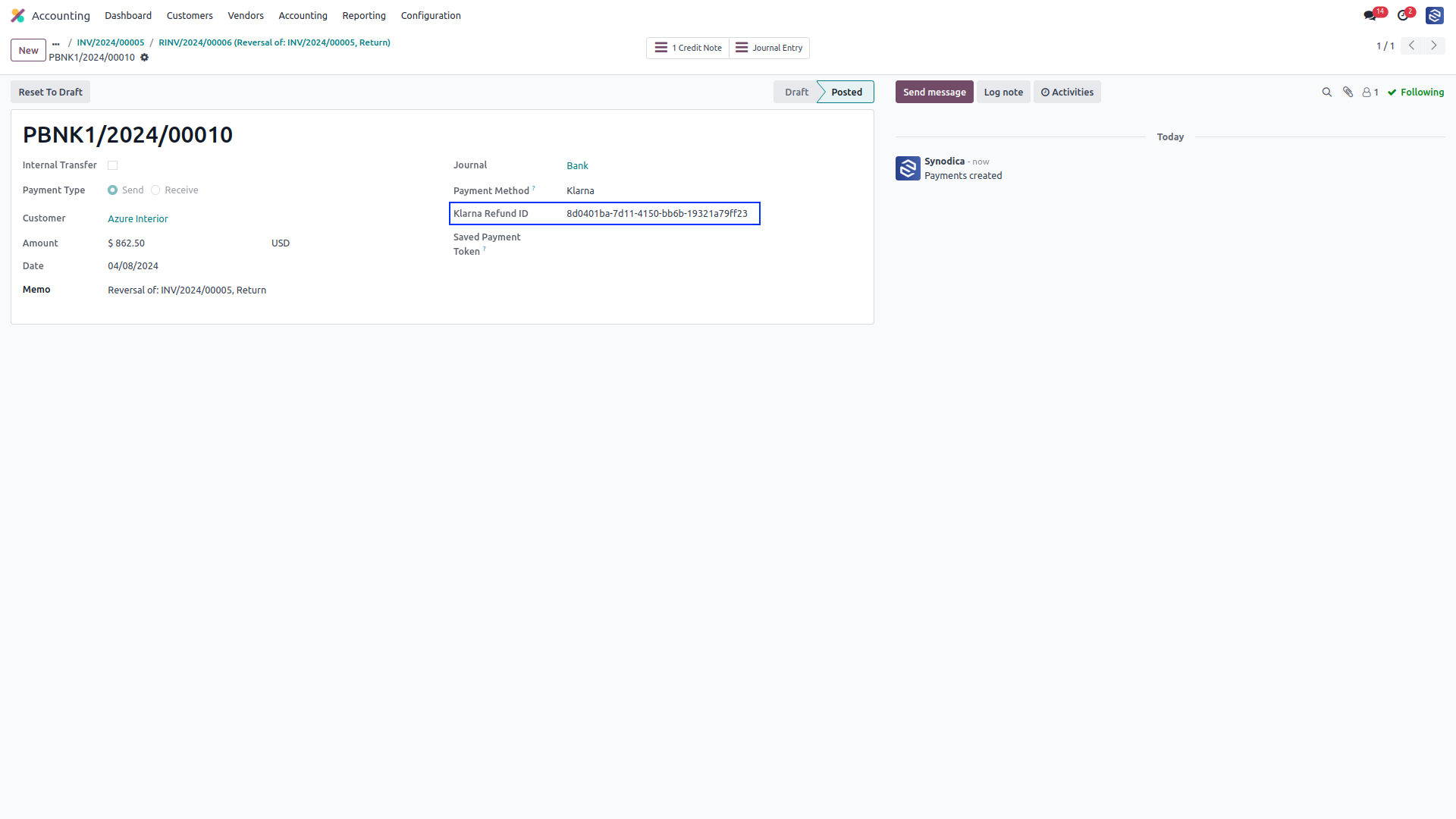1456x819 pixels.
Task: Click the PBNK1/2024/00010 heading
Action: coord(127,135)
